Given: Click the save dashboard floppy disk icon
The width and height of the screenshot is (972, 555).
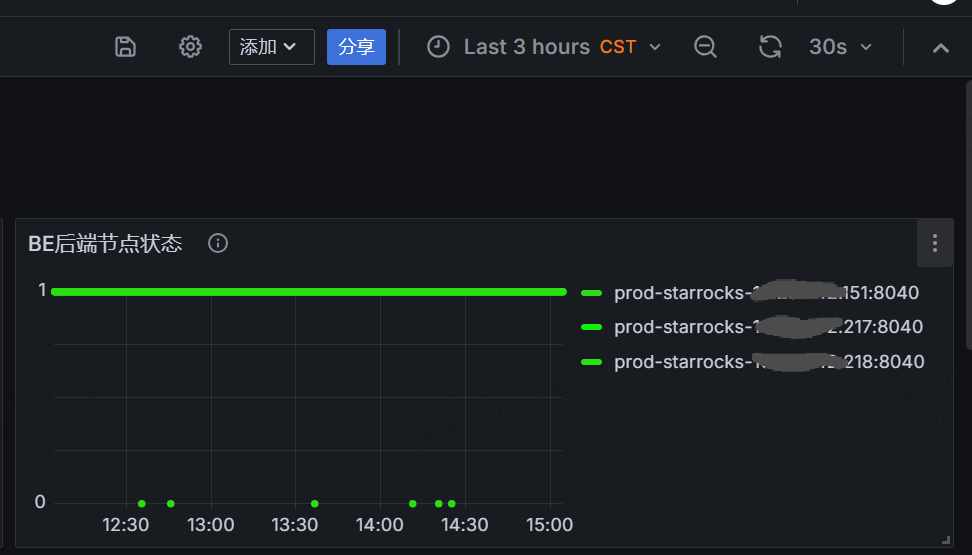Looking at the screenshot, I should (x=125, y=47).
